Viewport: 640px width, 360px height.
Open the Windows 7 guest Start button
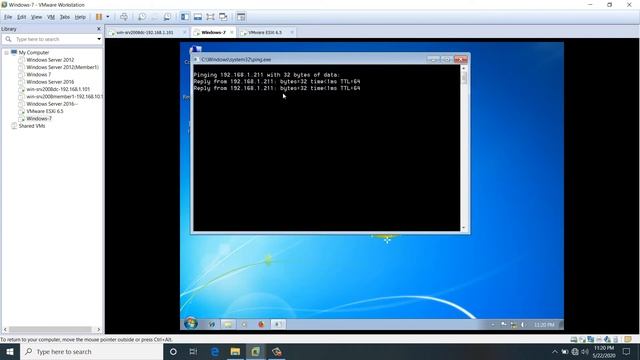(191, 324)
